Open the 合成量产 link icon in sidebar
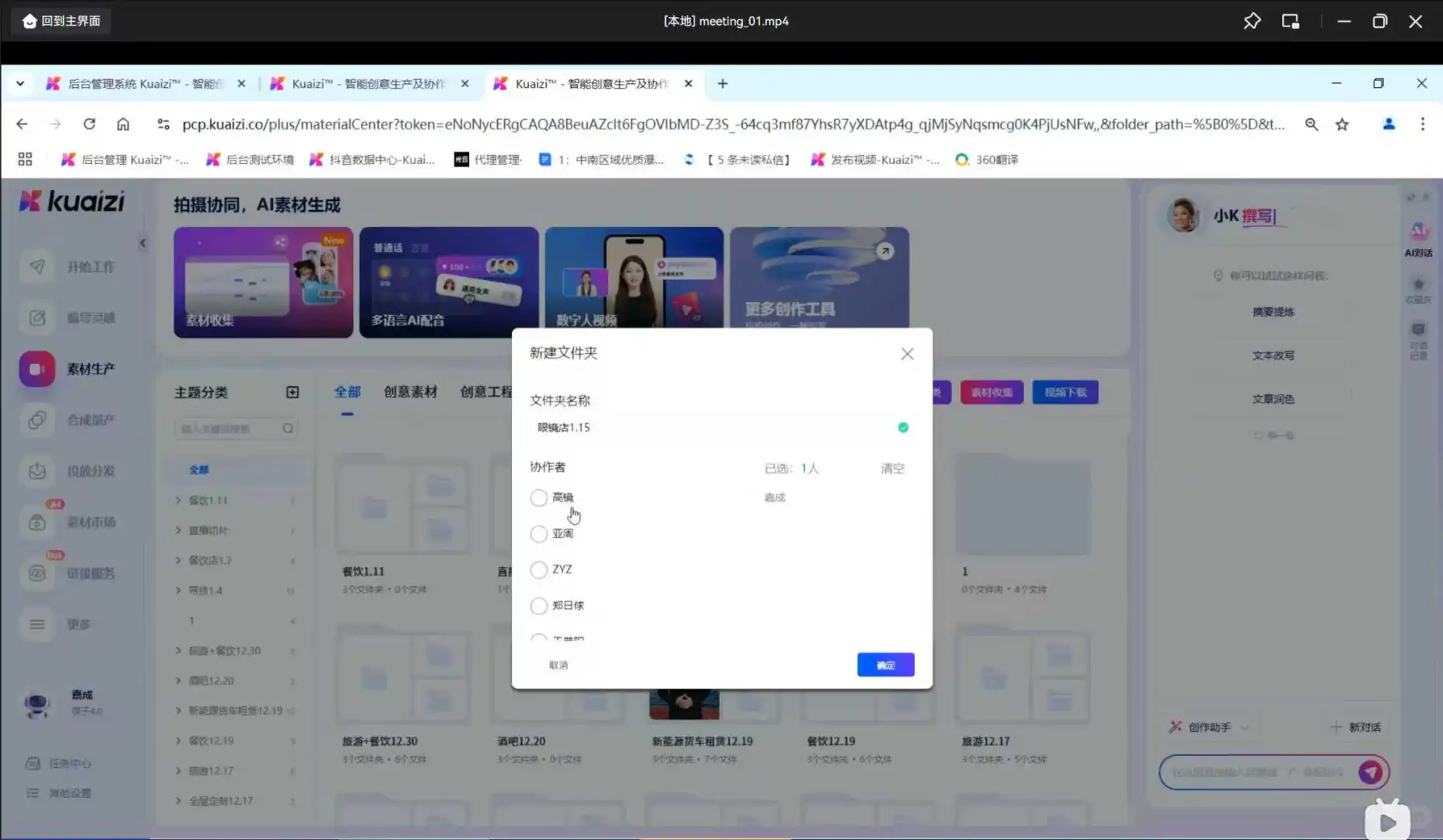Screen dimensions: 1443x840 click(x=37, y=420)
